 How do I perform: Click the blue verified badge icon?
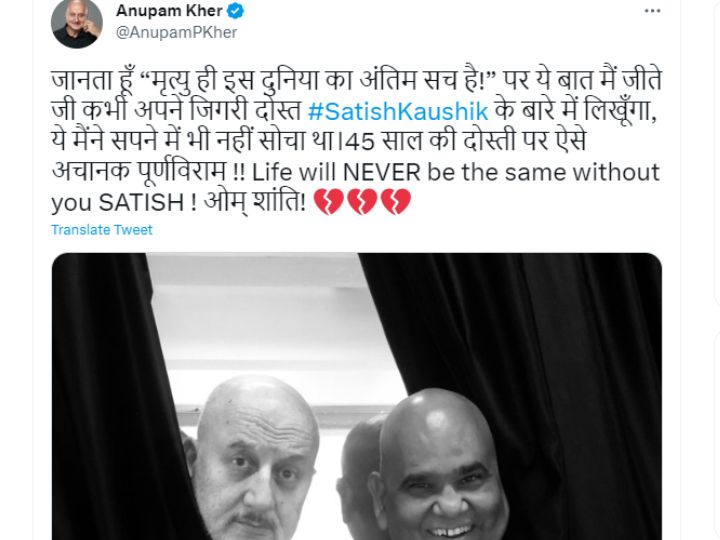(236, 11)
